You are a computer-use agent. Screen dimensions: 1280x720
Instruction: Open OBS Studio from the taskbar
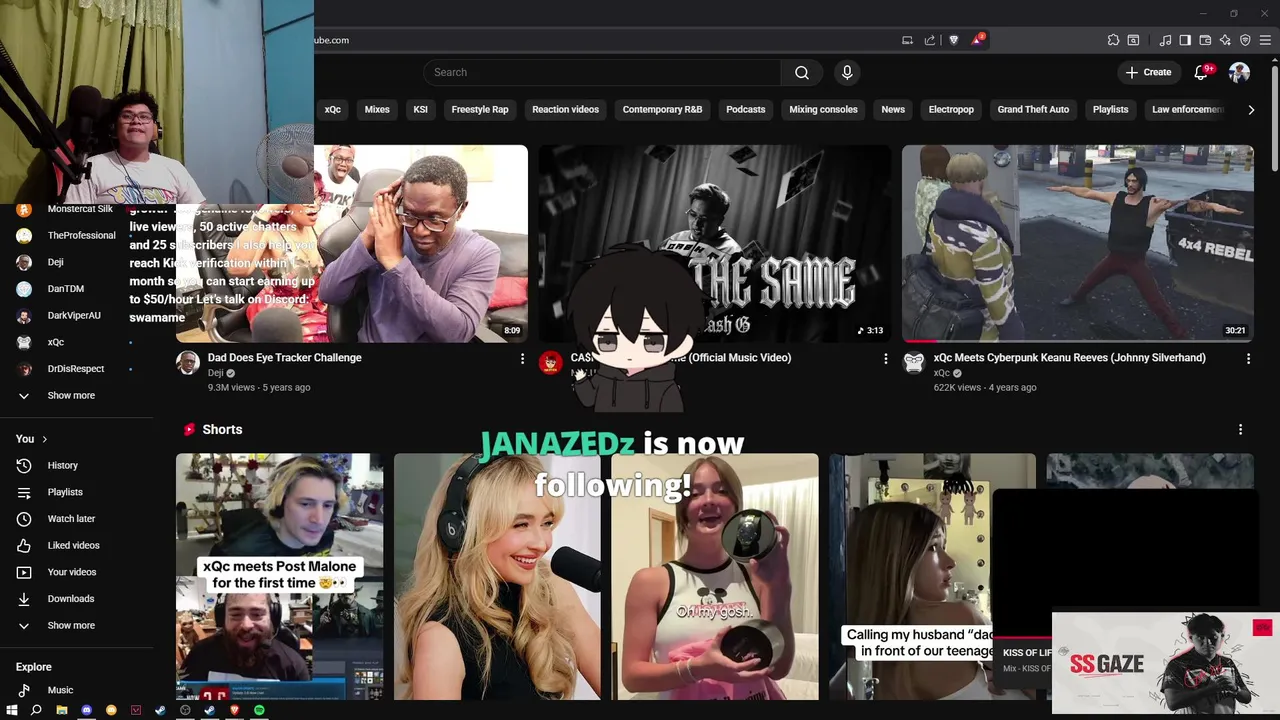[185, 710]
